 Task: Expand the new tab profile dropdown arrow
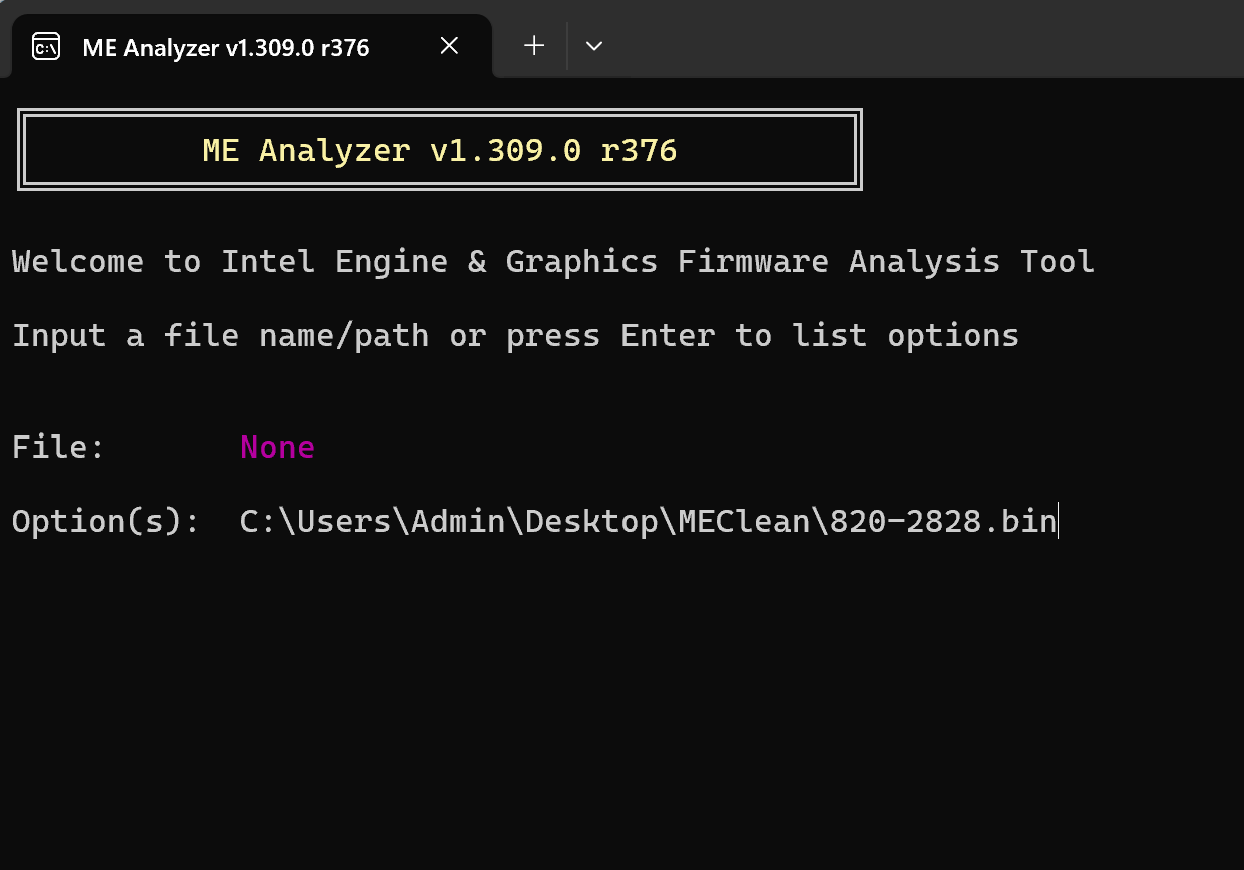coord(594,46)
